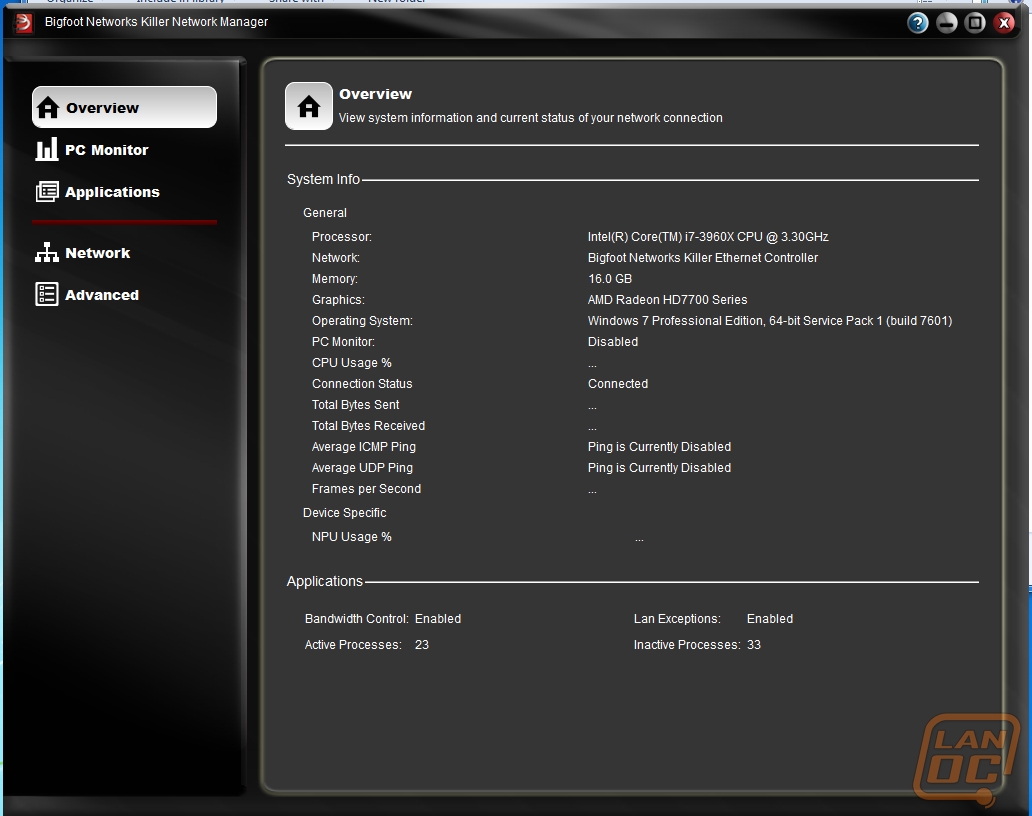This screenshot has height=816, width=1032.
Task: Click the Applications section heading in panel
Action: point(324,581)
